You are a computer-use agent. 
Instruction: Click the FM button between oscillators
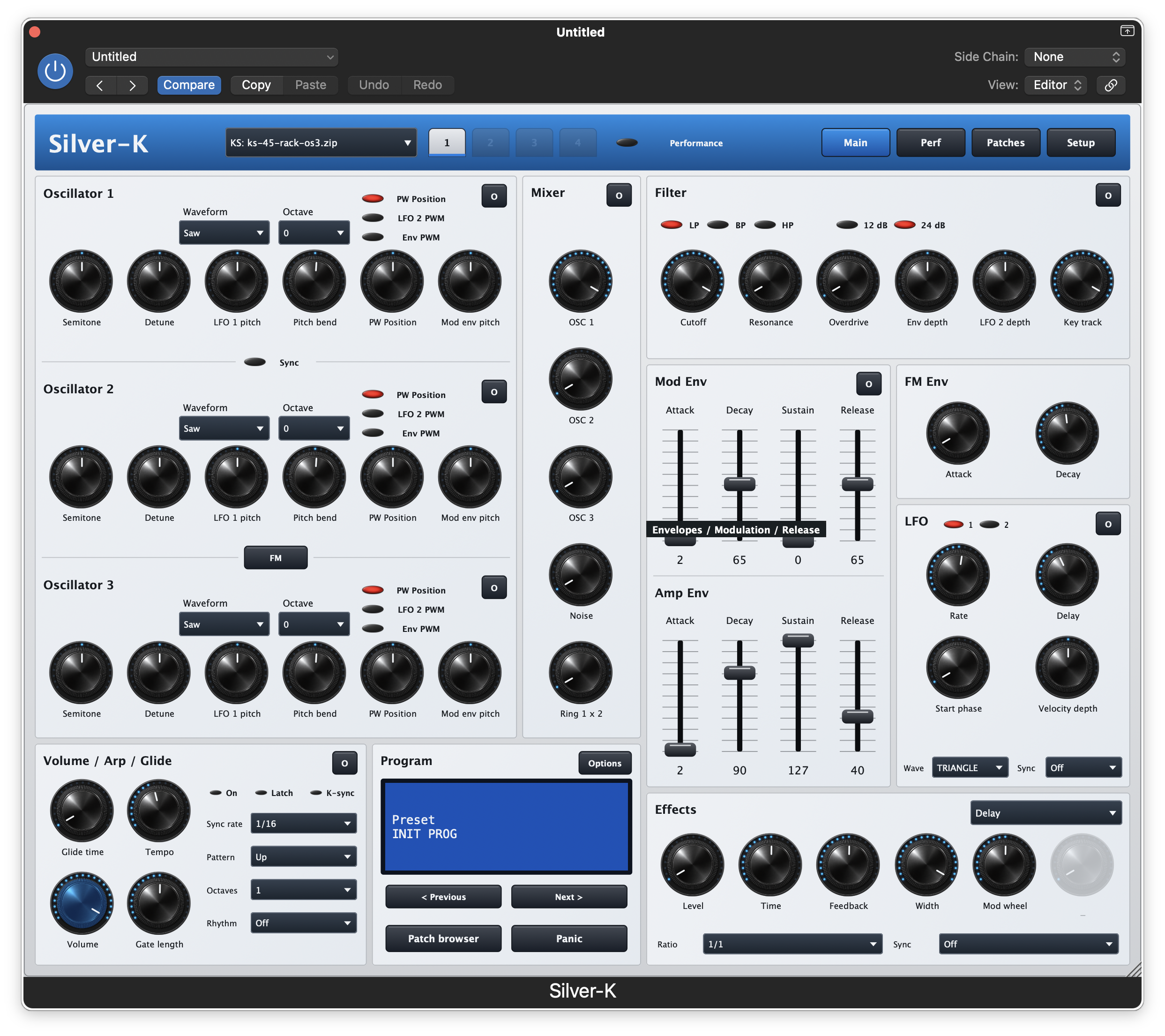coord(275,558)
